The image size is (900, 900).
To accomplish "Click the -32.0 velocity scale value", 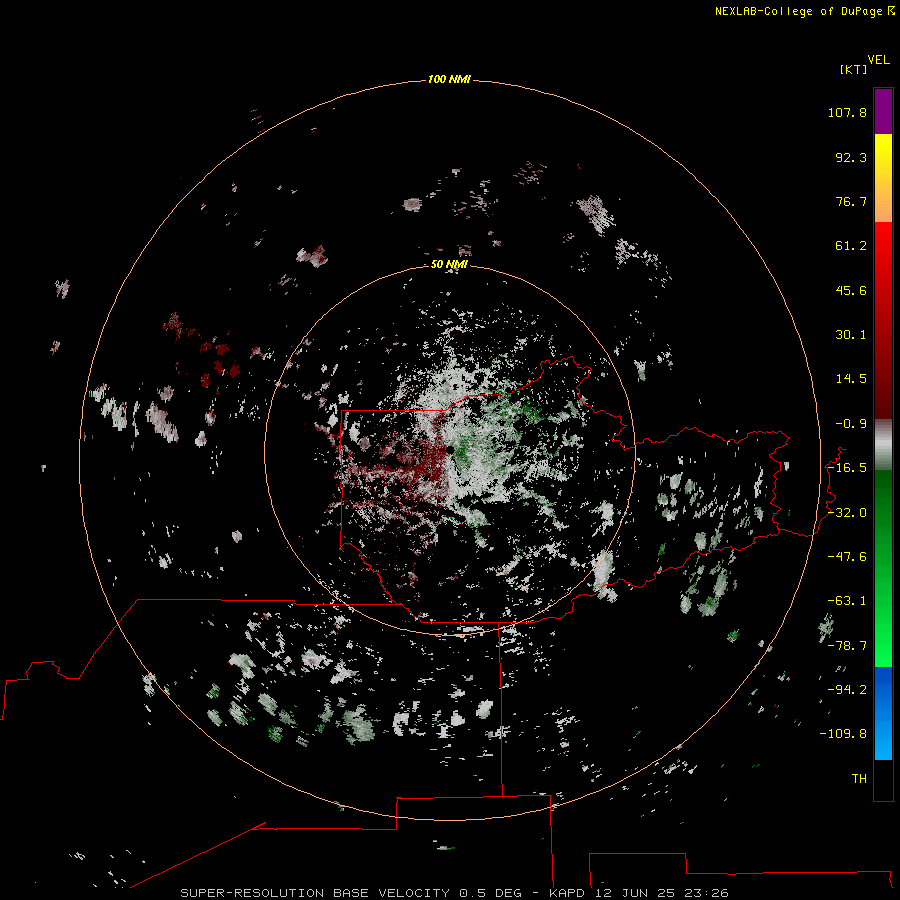I will click(847, 513).
